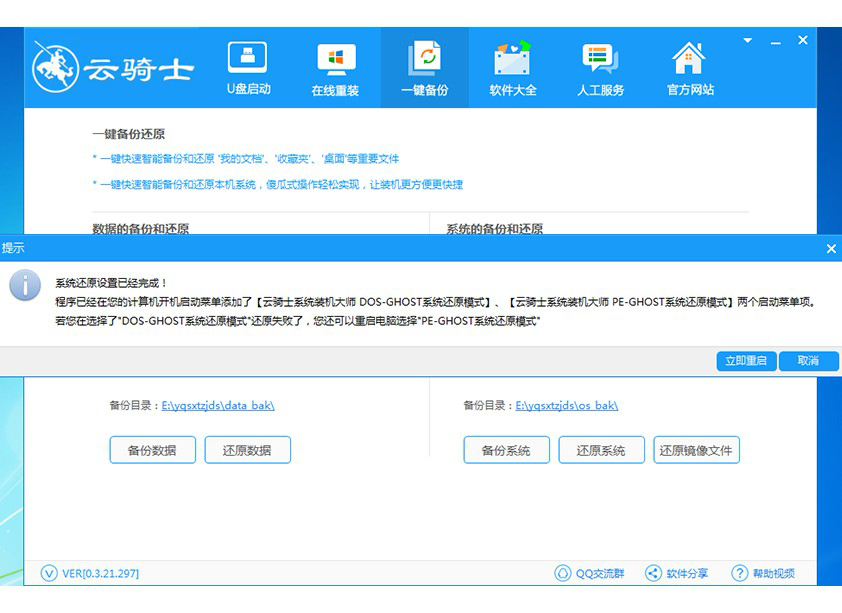
Task: Open the os_bak backup directory link
Action: [x=567, y=405]
